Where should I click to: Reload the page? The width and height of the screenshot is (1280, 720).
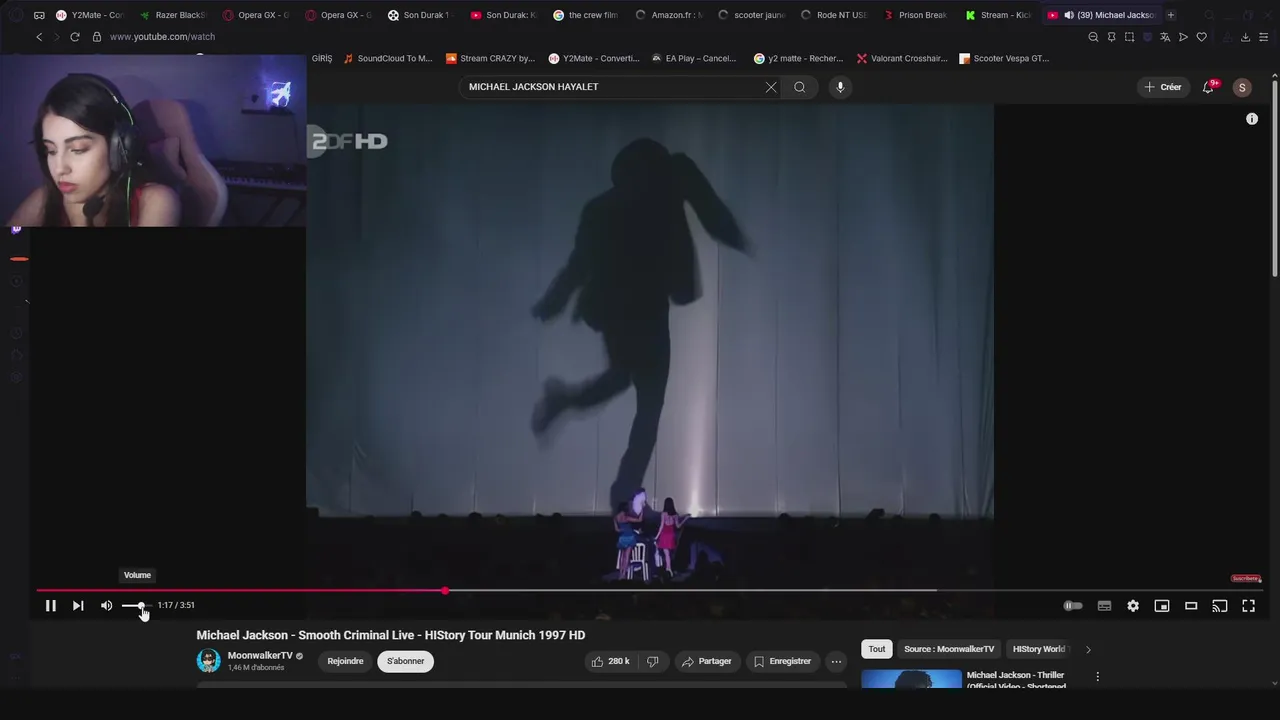[x=74, y=37]
